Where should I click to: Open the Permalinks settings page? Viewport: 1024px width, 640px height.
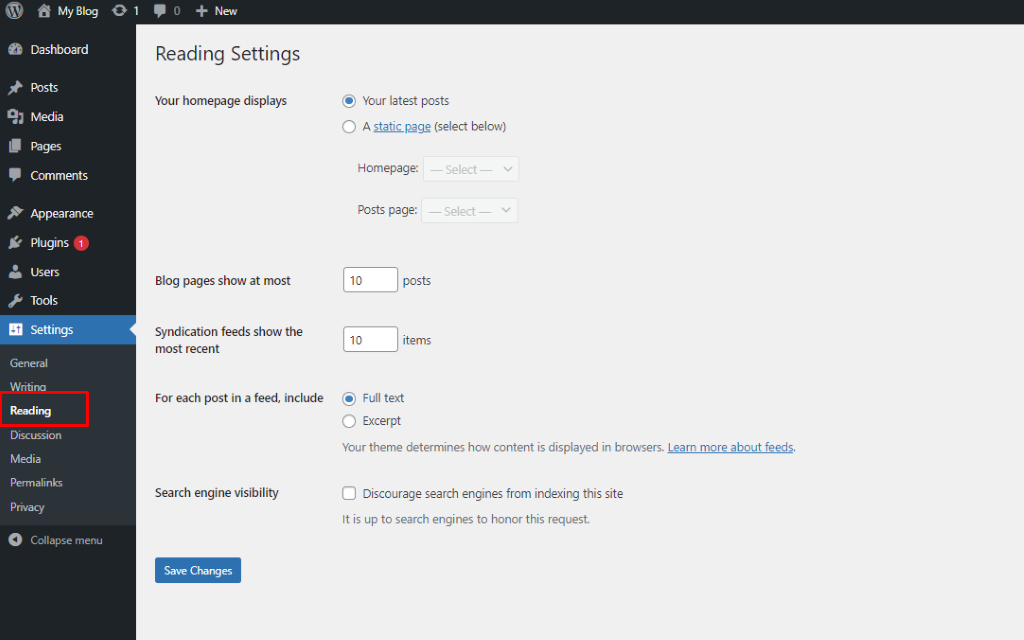click(36, 482)
